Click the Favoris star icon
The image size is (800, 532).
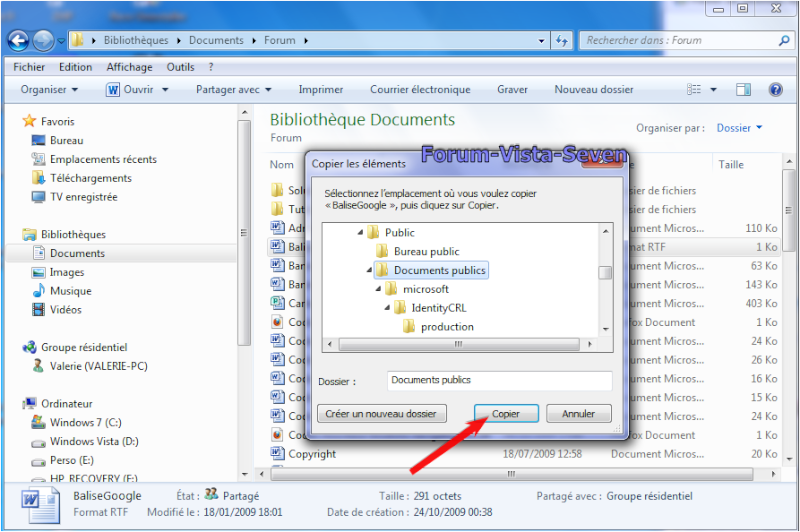(x=29, y=121)
